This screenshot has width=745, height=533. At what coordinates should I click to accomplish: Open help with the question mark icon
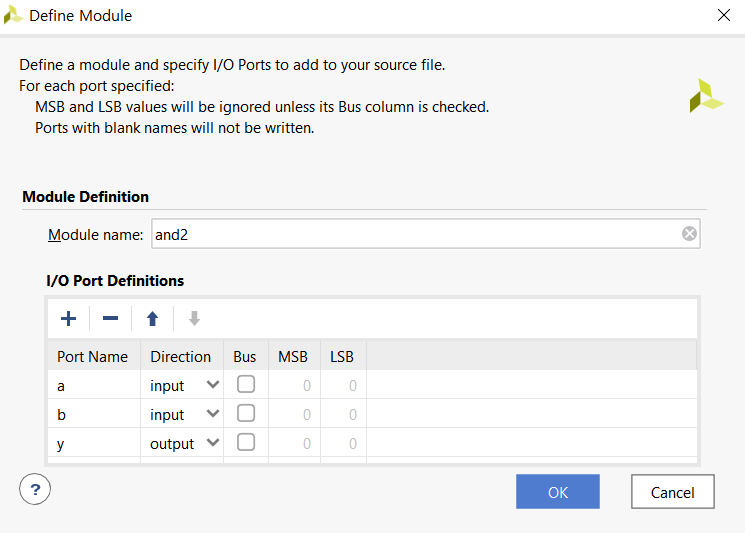click(35, 489)
